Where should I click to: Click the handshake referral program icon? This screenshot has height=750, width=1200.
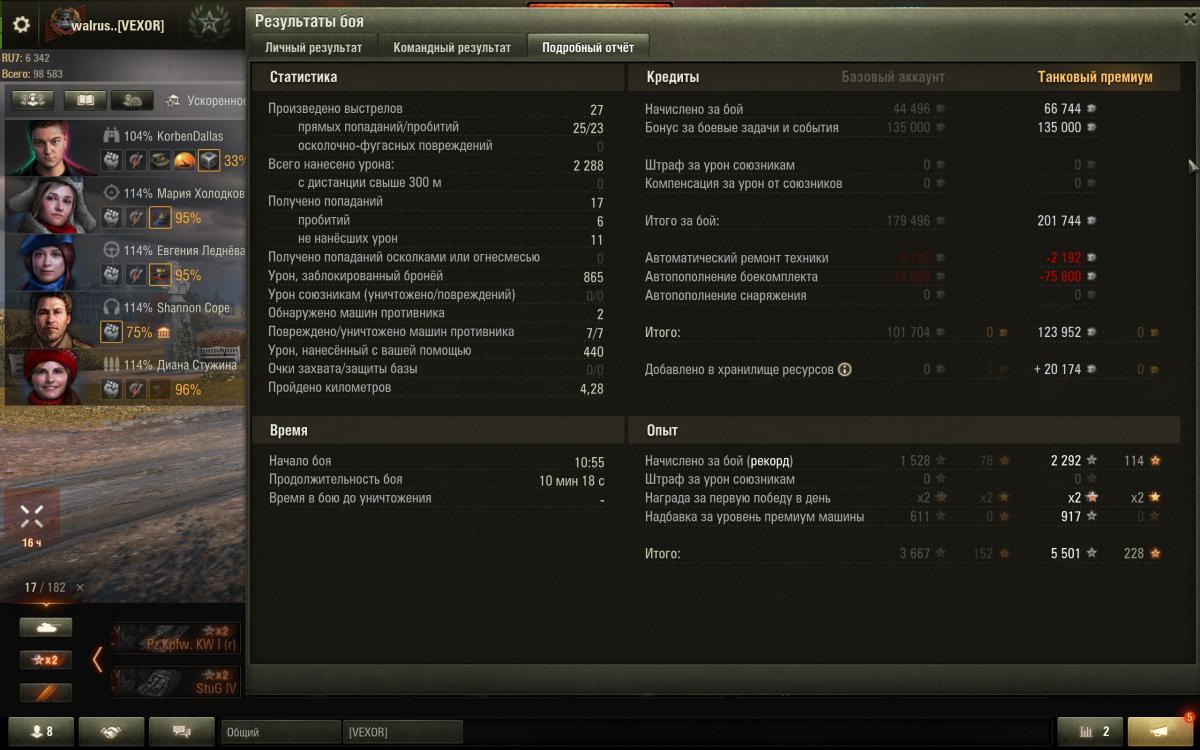pyautogui.click(x=112, y=732)
